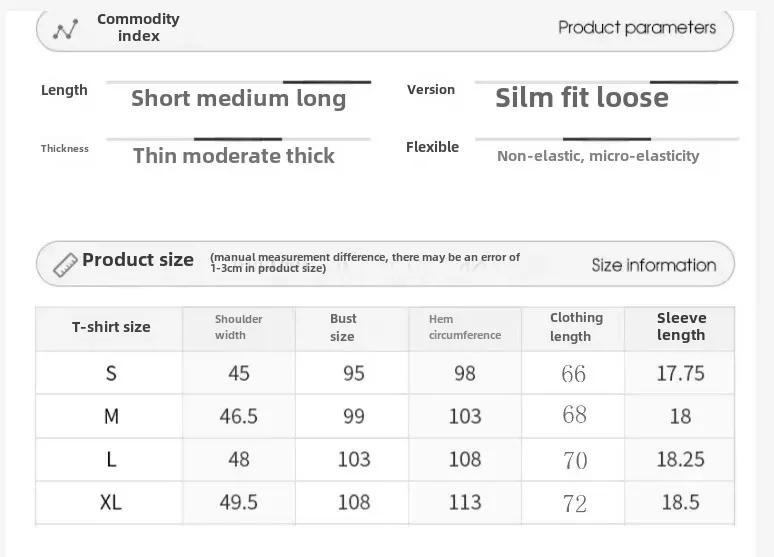
Task: Click the L row bust value 103
Action: pos(354,460)
